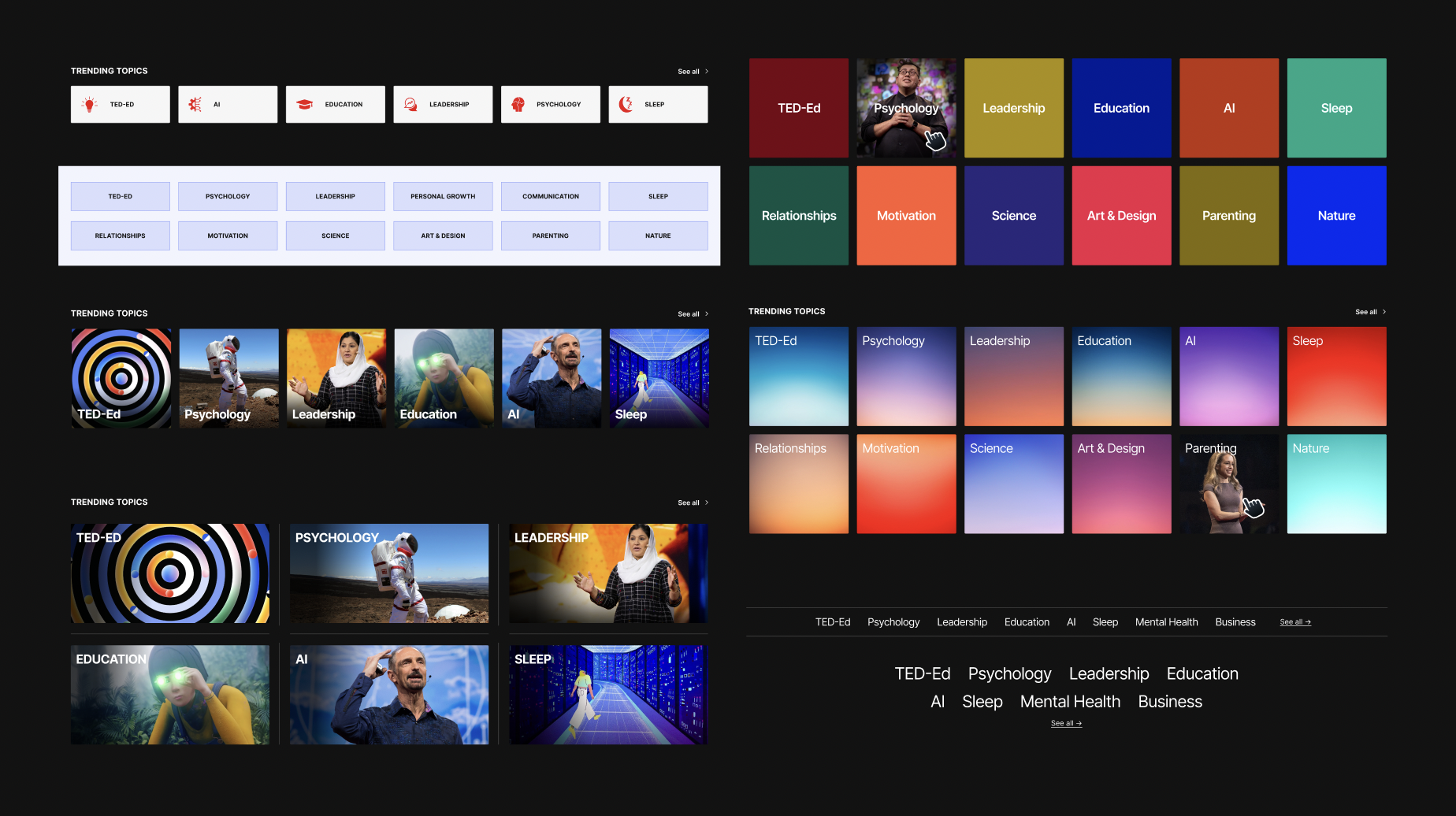Choose the lavender NATURE button
The image size is (1456, 816).
658,236
